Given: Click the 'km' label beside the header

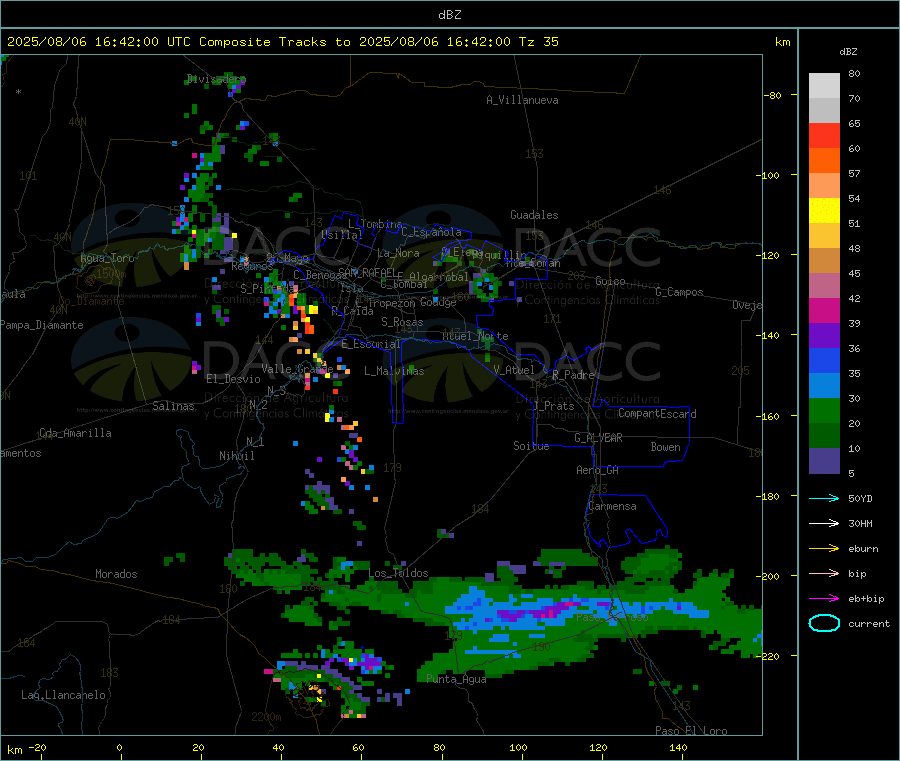Looking at the screenshot, I should pos(782,42).
